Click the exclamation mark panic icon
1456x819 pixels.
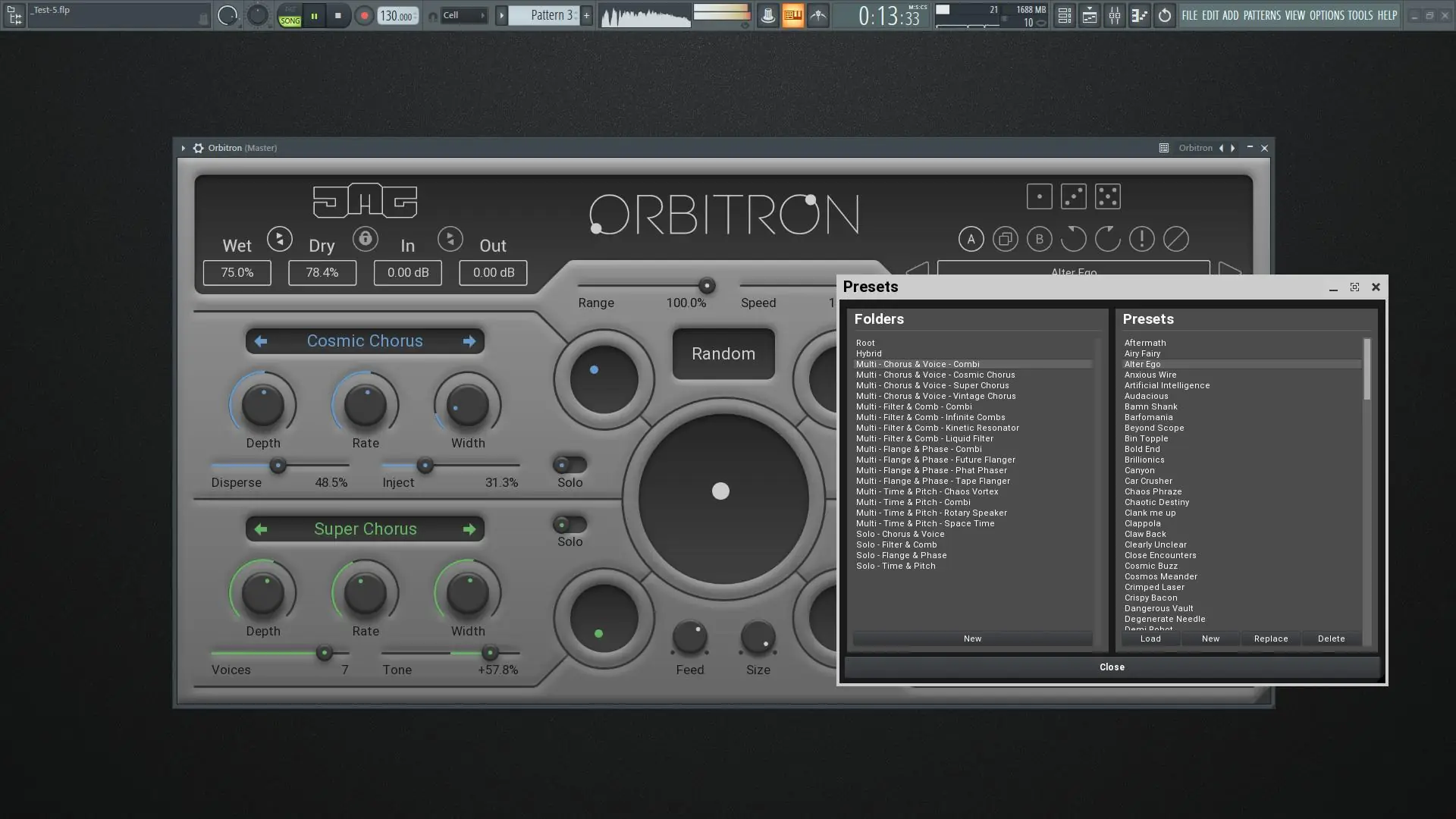click(x=1141, y=239)
